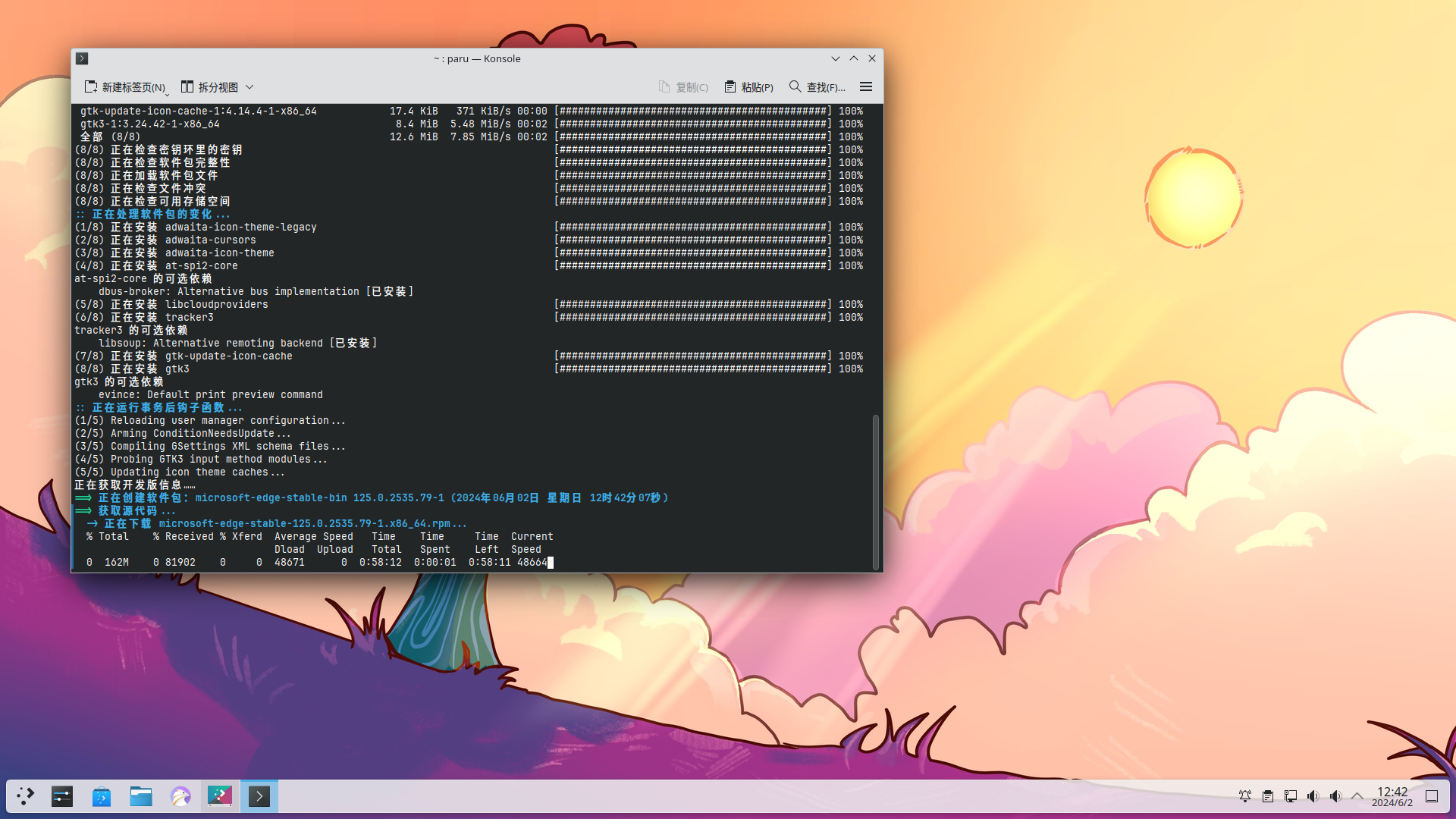Open 查找 find search
The image size is (1456, 819).
(x=817, y=87)
